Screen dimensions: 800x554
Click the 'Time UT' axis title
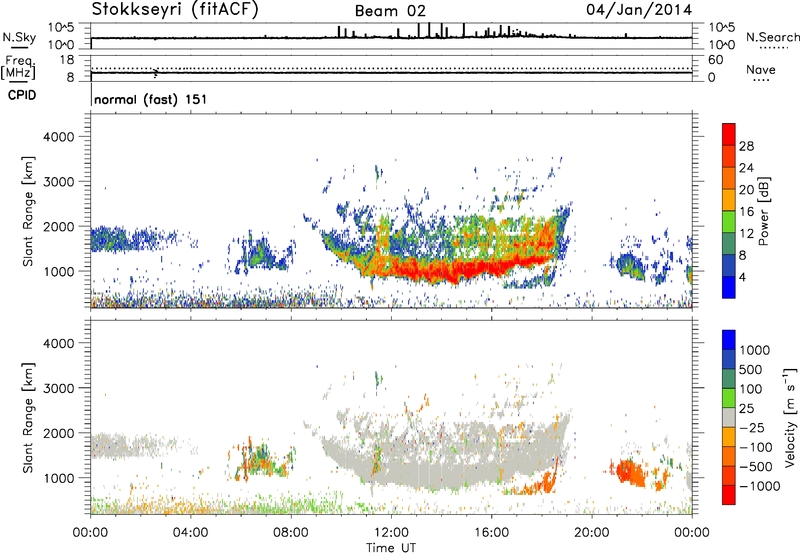tap(391, 548)
